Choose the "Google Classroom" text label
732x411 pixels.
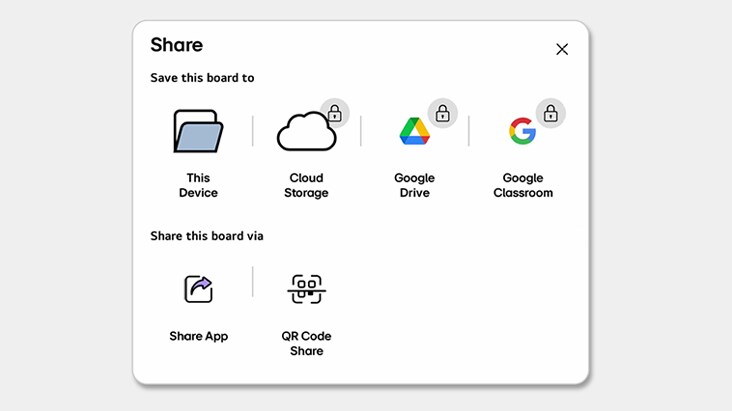pos(522,185)
